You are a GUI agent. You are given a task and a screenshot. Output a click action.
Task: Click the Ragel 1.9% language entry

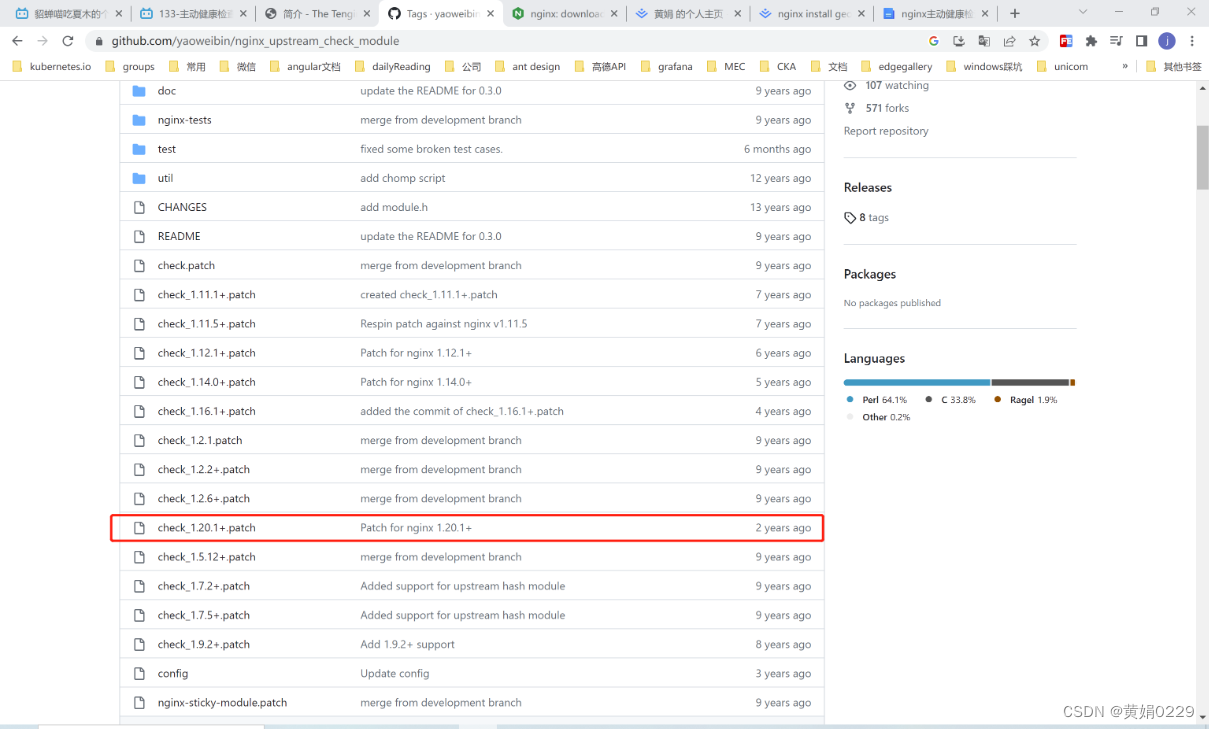pos(1026,400)
